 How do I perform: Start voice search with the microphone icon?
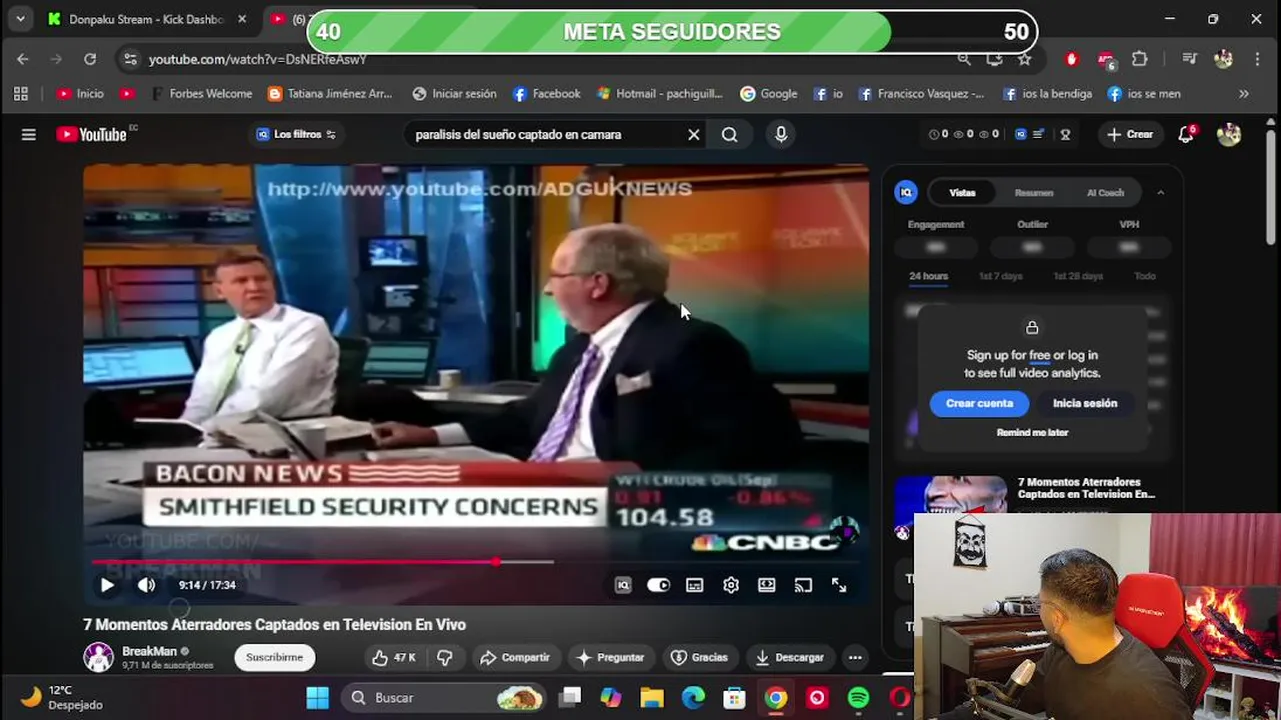point(781,134)
